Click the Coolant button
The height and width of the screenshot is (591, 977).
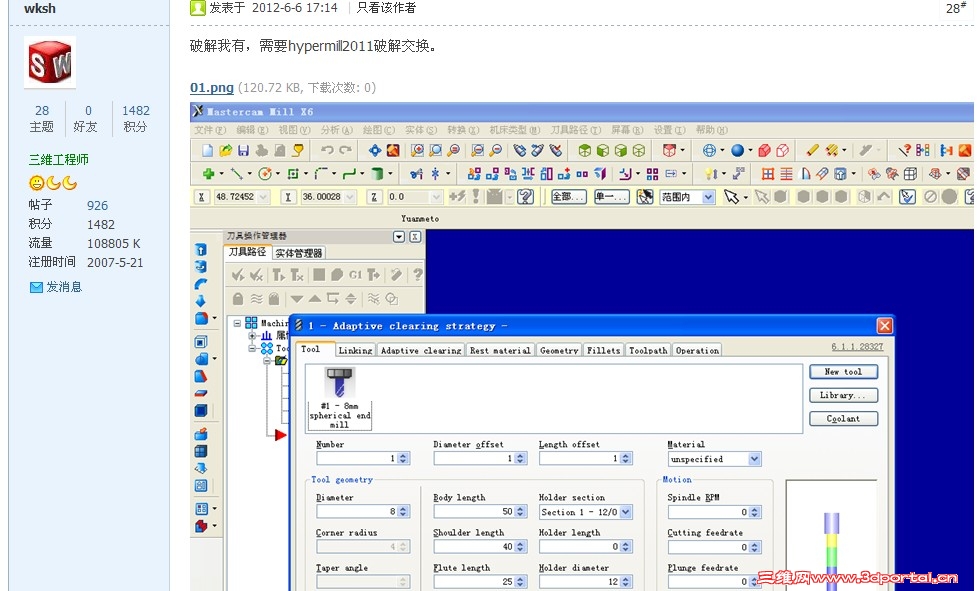click(844, 418)
